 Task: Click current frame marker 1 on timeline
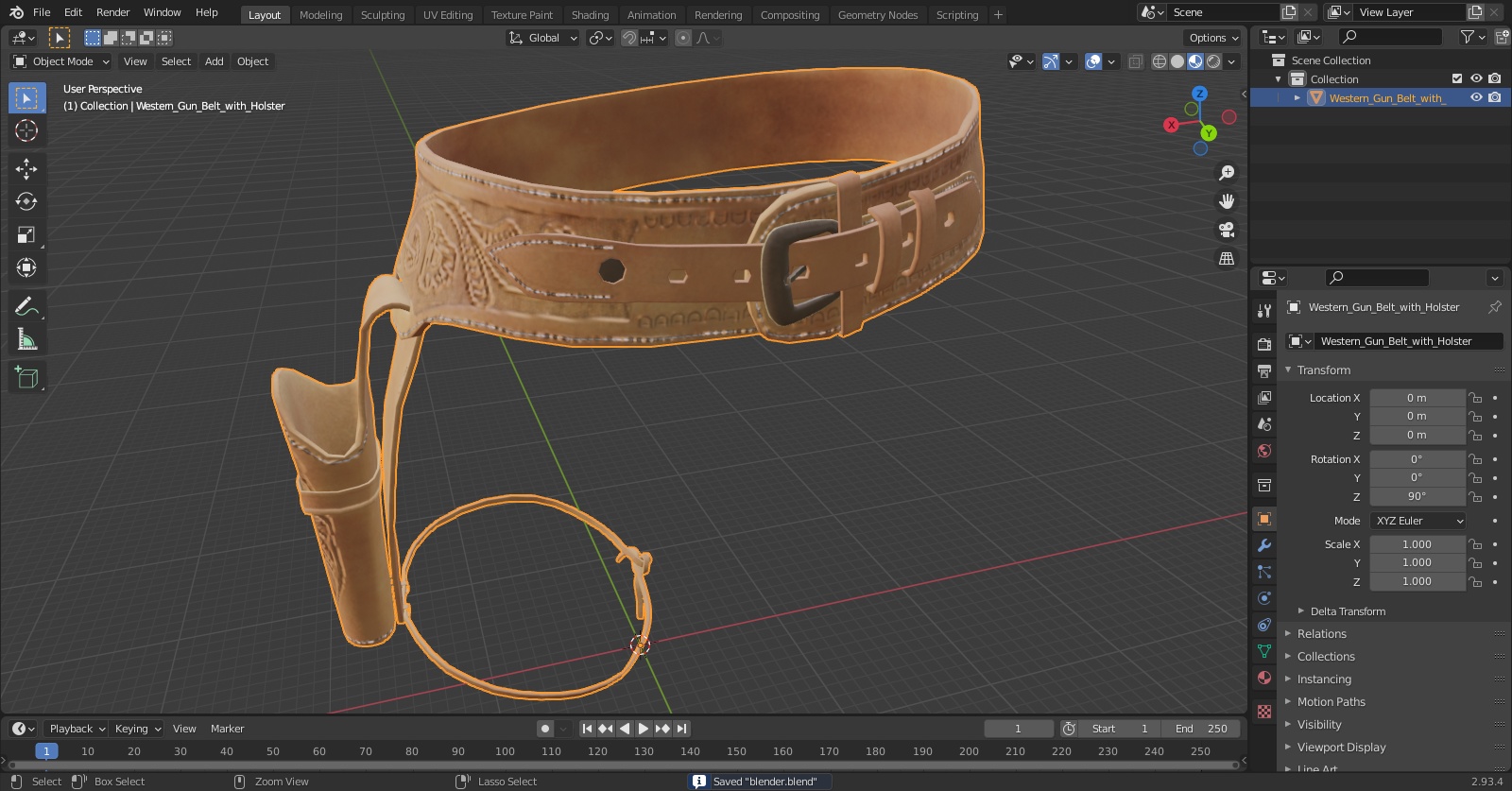(x=46, y=751)
